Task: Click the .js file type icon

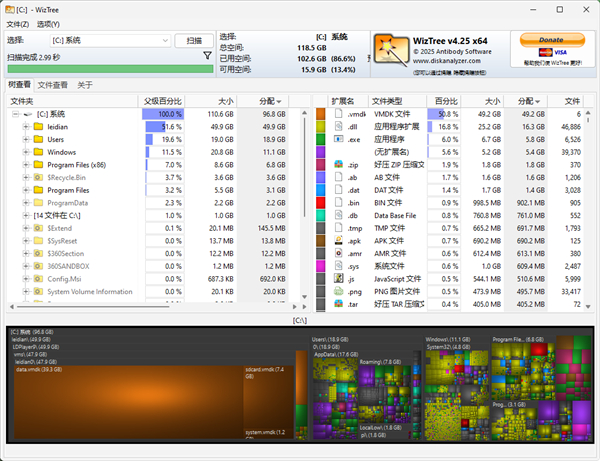Action: 338,279
